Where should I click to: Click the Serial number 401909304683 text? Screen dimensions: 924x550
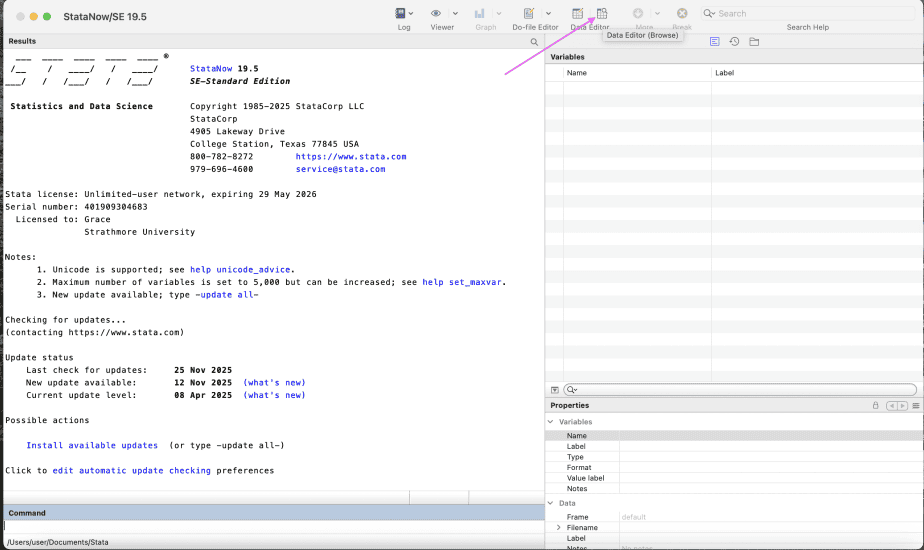pyautogui.click(x=116, y=207)
